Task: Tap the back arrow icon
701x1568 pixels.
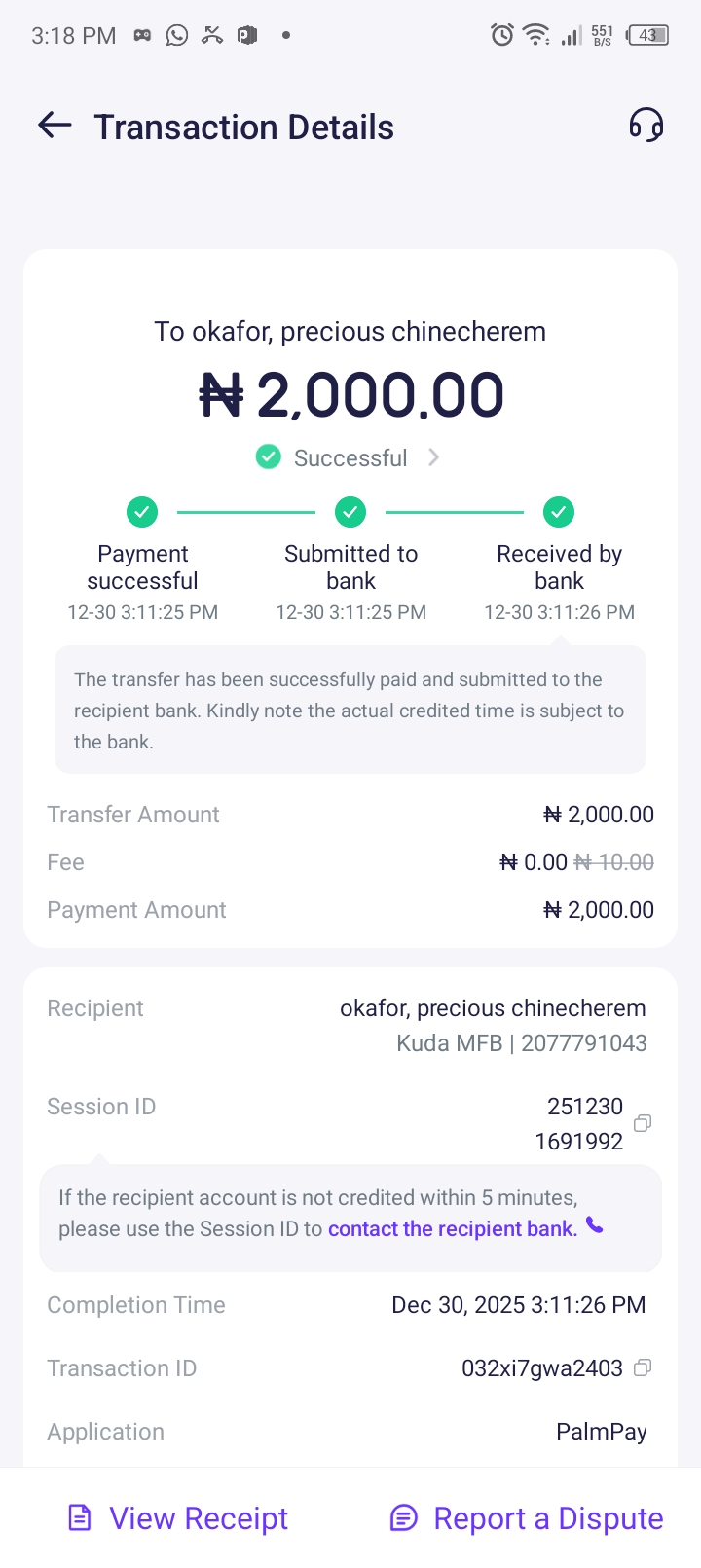Action: [55, 125]
